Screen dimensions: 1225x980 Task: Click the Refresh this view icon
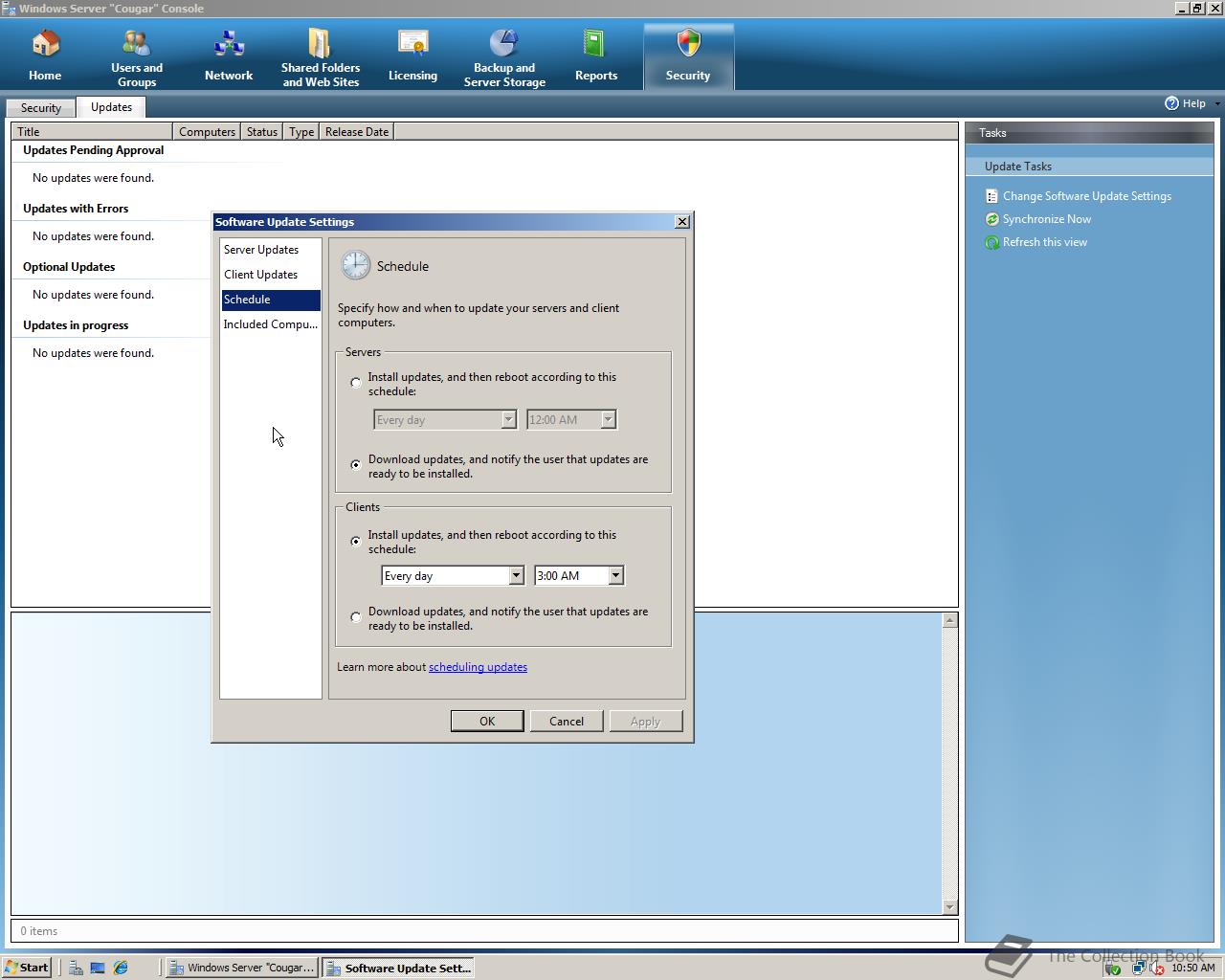[x=991, y=242]
